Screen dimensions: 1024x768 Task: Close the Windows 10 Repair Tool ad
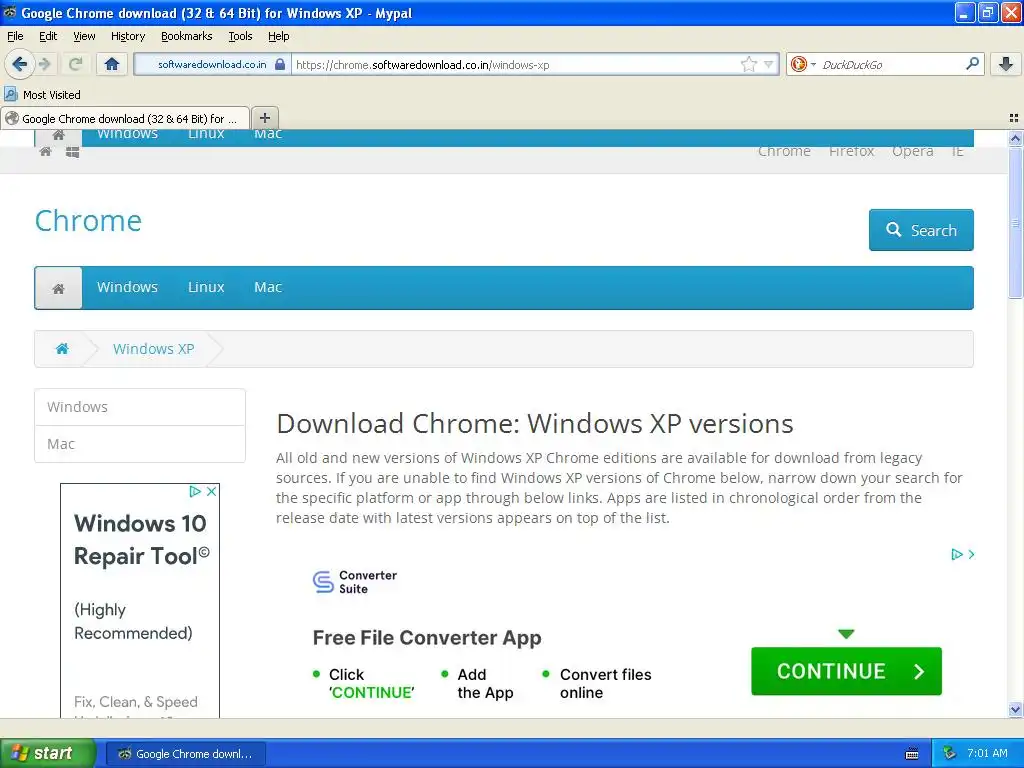[x=212, y=491]
